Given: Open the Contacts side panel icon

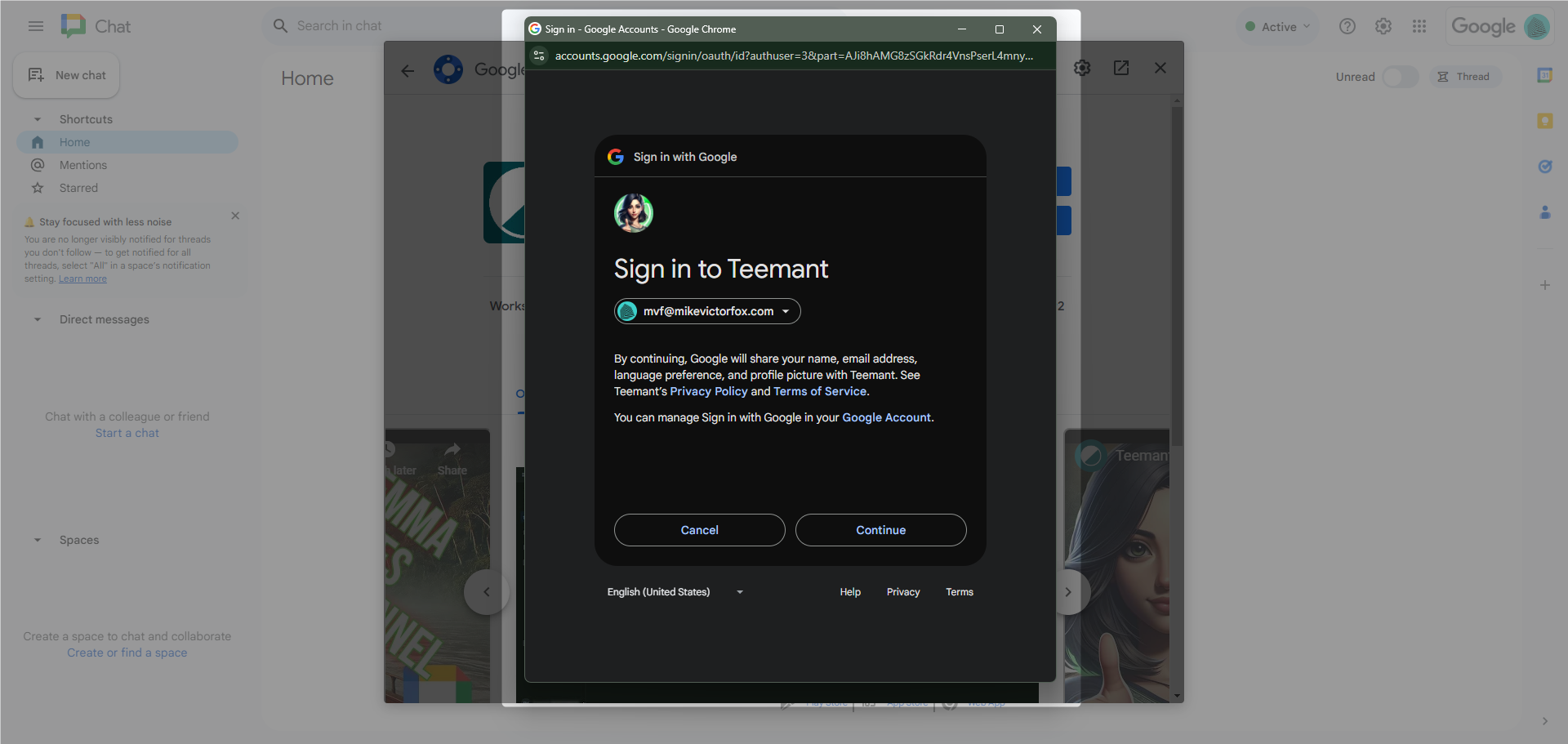Looking at the screenshot, I should [x=1544, y=212].
